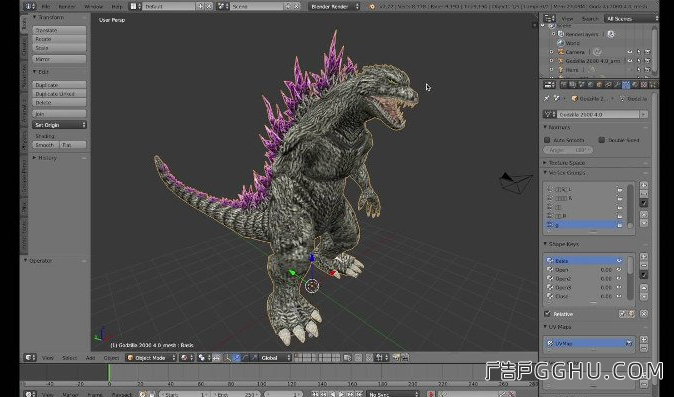The image size is (674, 397).
Task: Select the scale manipulator icon
Action: [x=254, y=357]
